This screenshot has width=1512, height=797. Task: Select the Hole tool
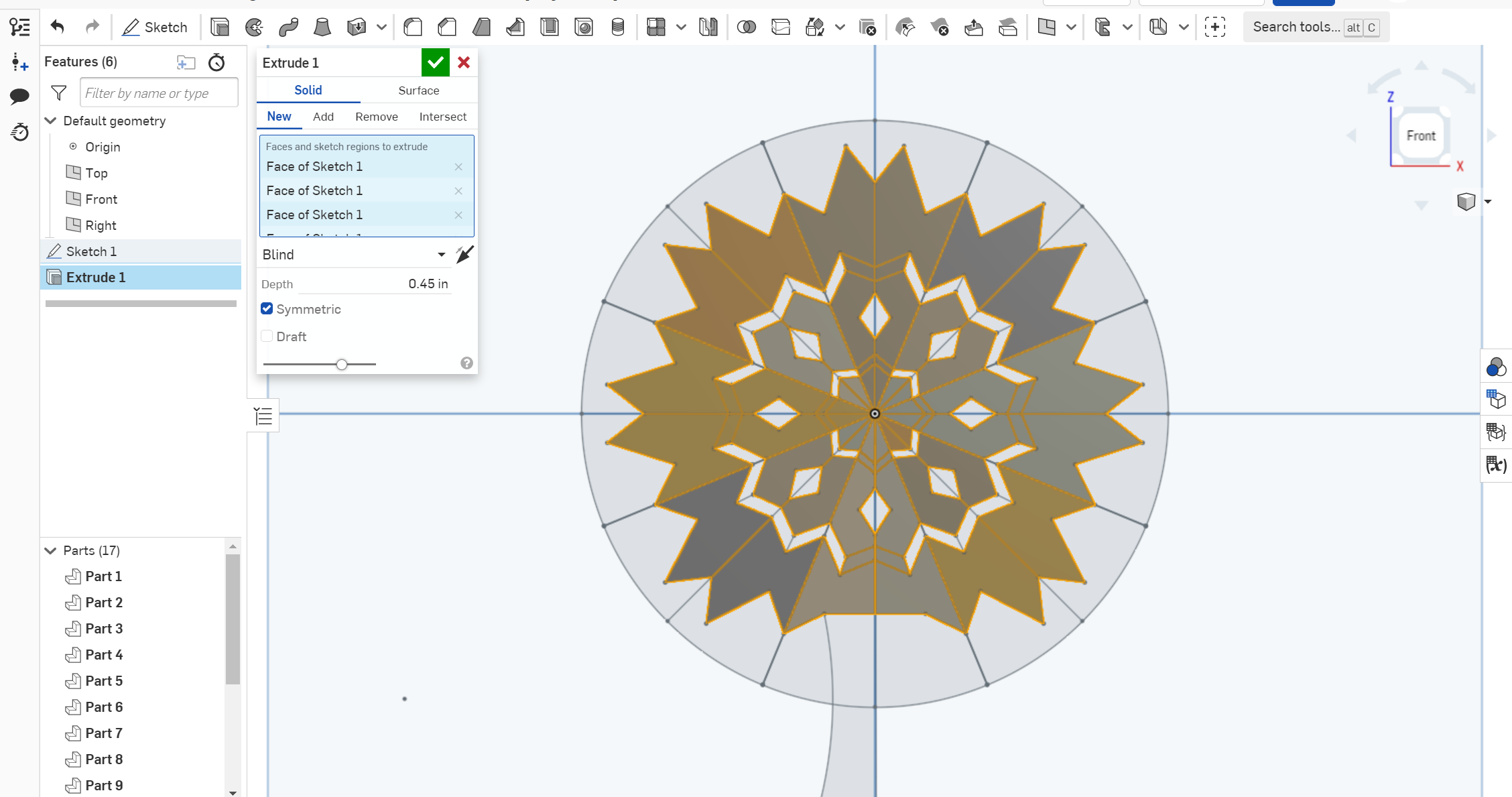pyautogui.click(x=584, y=27)
